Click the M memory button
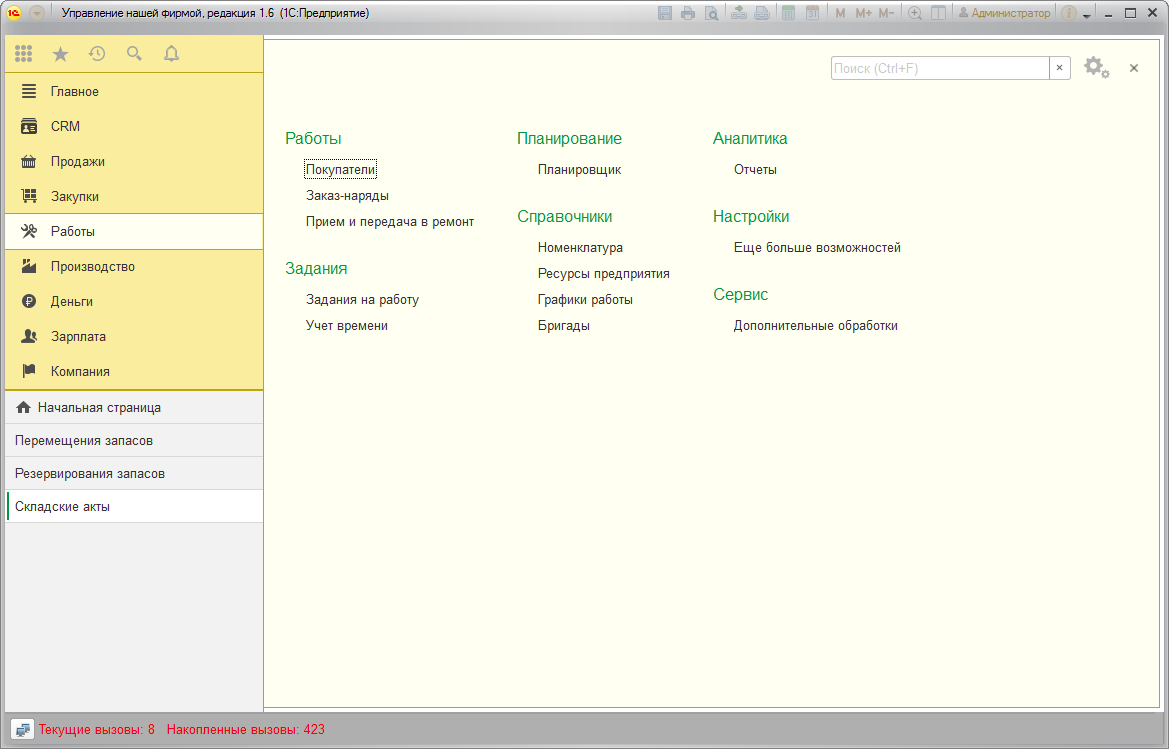This screenshot has height=749, width=1169. point(840,13)
